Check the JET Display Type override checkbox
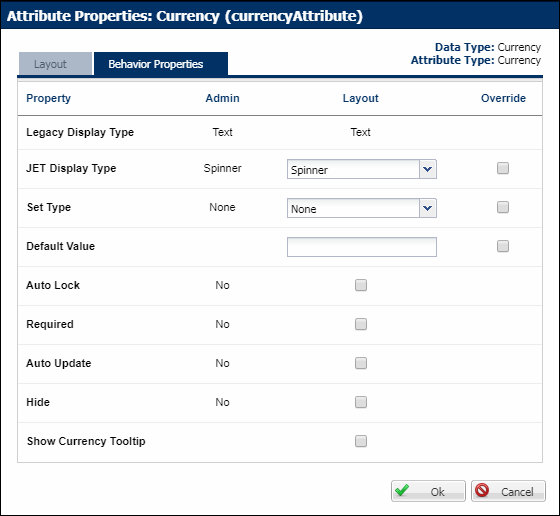Viewport: 560px width, 516px height. pos(503,168)
